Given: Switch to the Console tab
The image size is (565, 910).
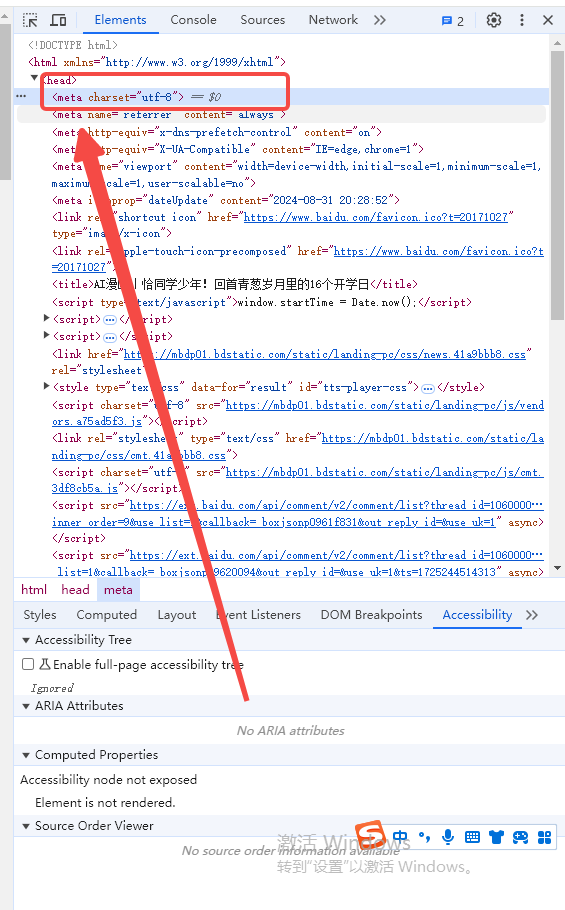Looking at the screenshot, I should click(193, 20).
